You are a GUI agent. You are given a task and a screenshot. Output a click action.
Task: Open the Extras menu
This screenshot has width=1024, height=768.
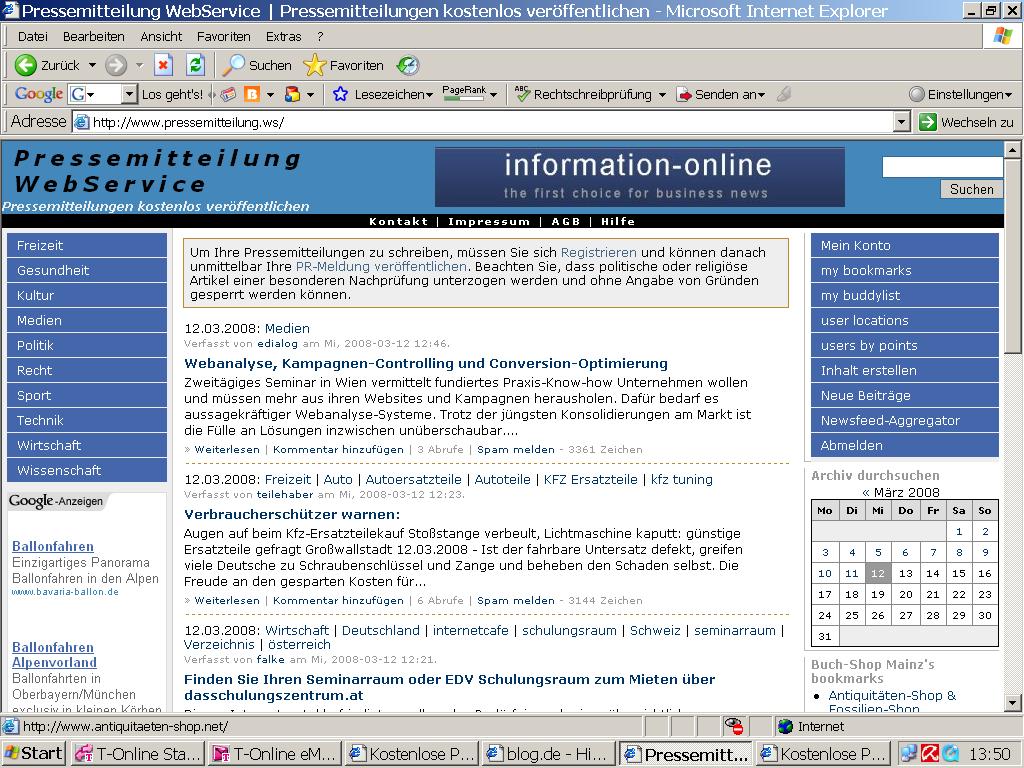[283, 37]
